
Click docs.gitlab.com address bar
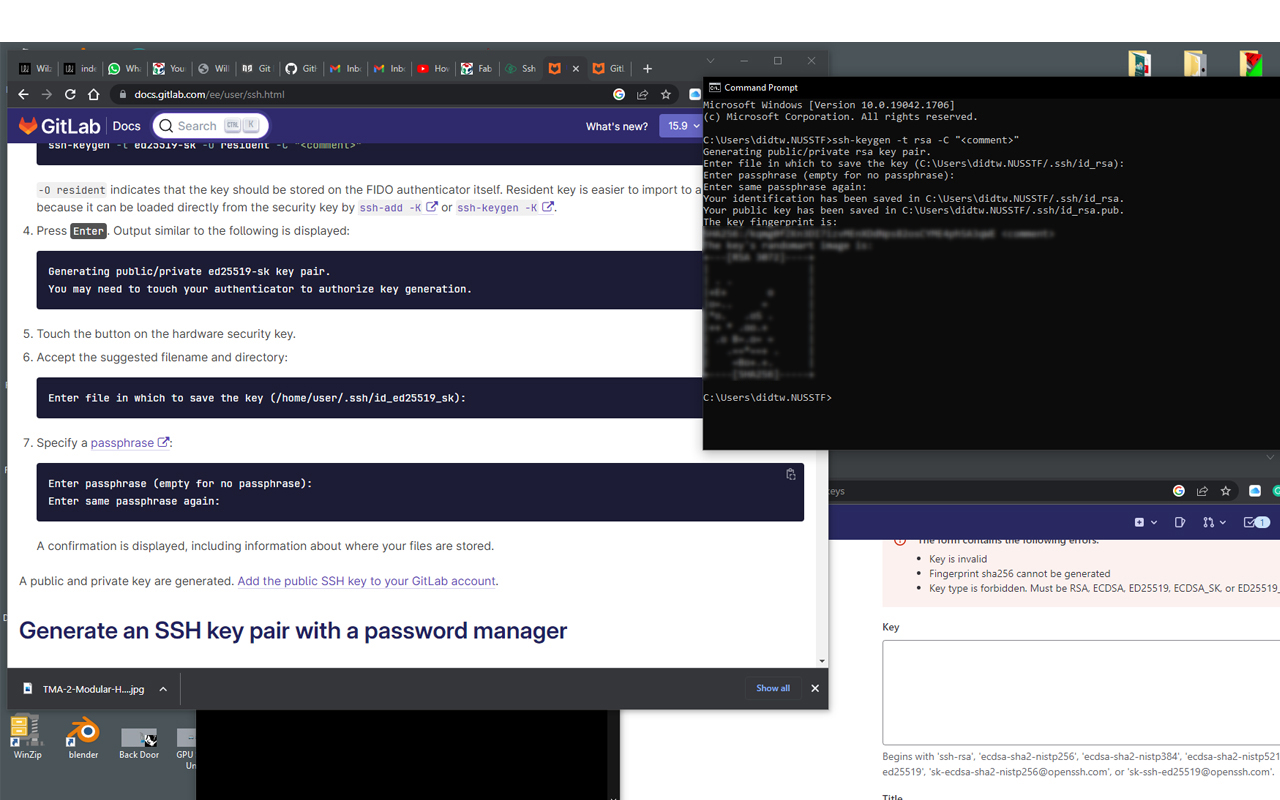pyautogui.click(x=360, y=94)
